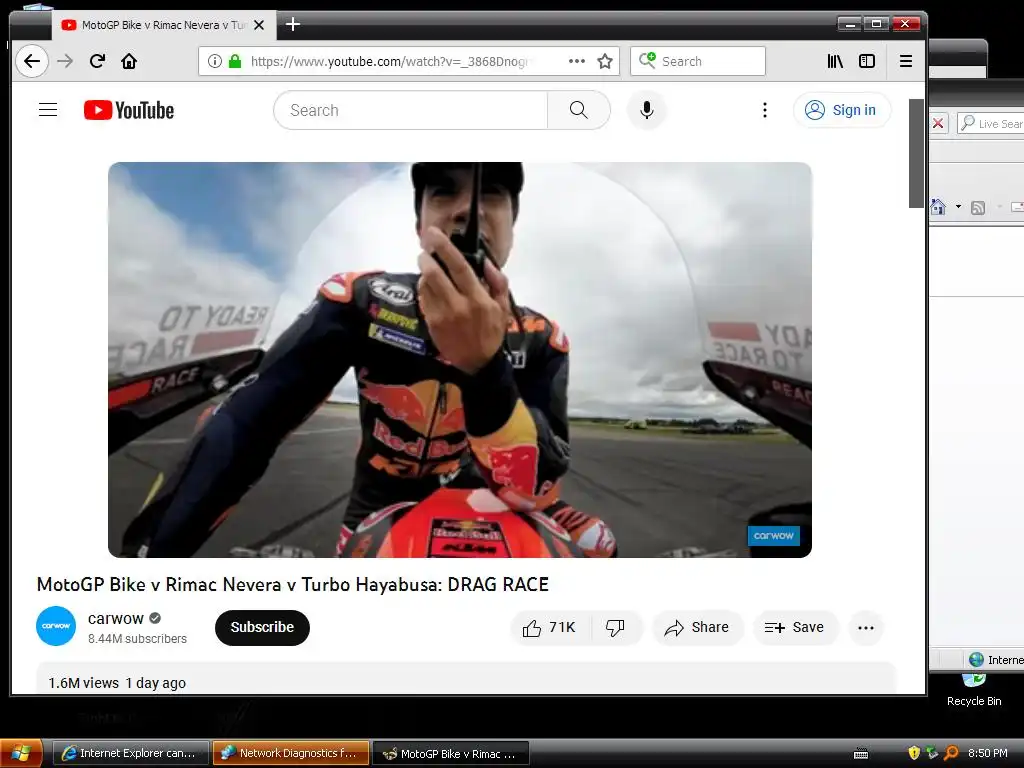Open the on-screen keyboard tray icon
The width and height of the screenshot is (1024, 768).
click(861, 754)
